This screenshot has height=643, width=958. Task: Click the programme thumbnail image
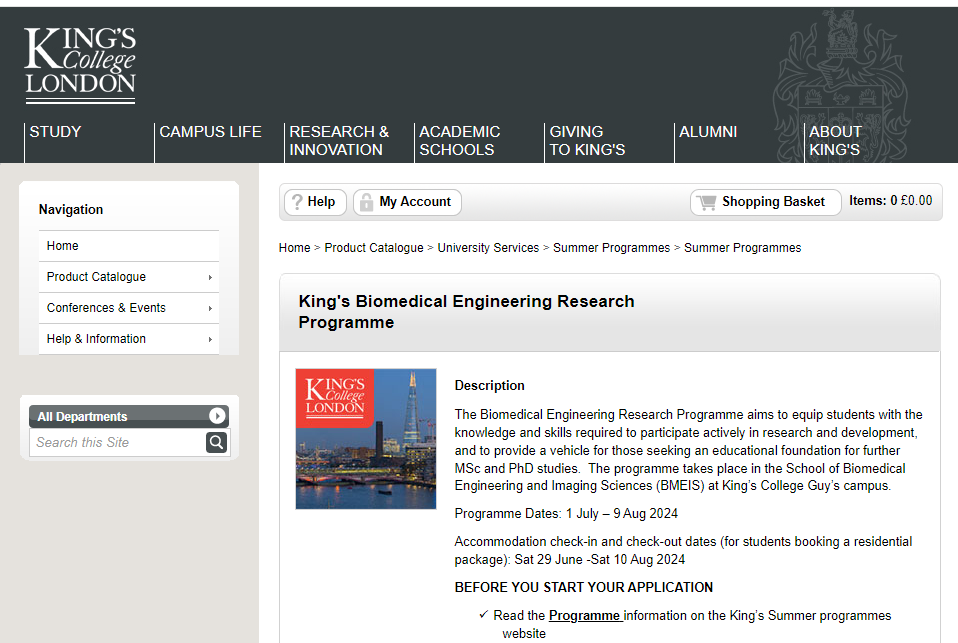pyautogui.click(x=366, y=439)
